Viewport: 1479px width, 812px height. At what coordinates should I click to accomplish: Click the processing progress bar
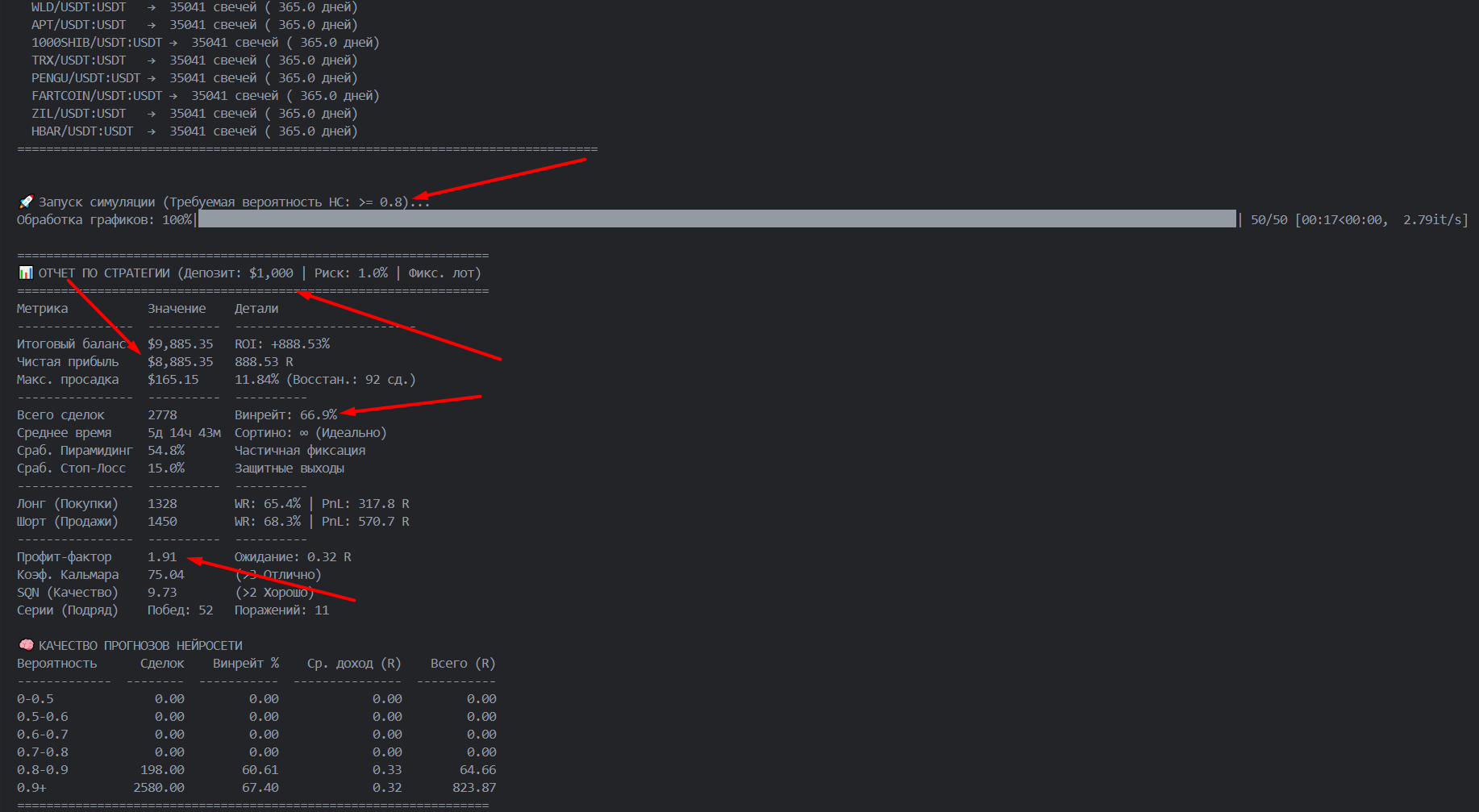click(x=717, y=219)
